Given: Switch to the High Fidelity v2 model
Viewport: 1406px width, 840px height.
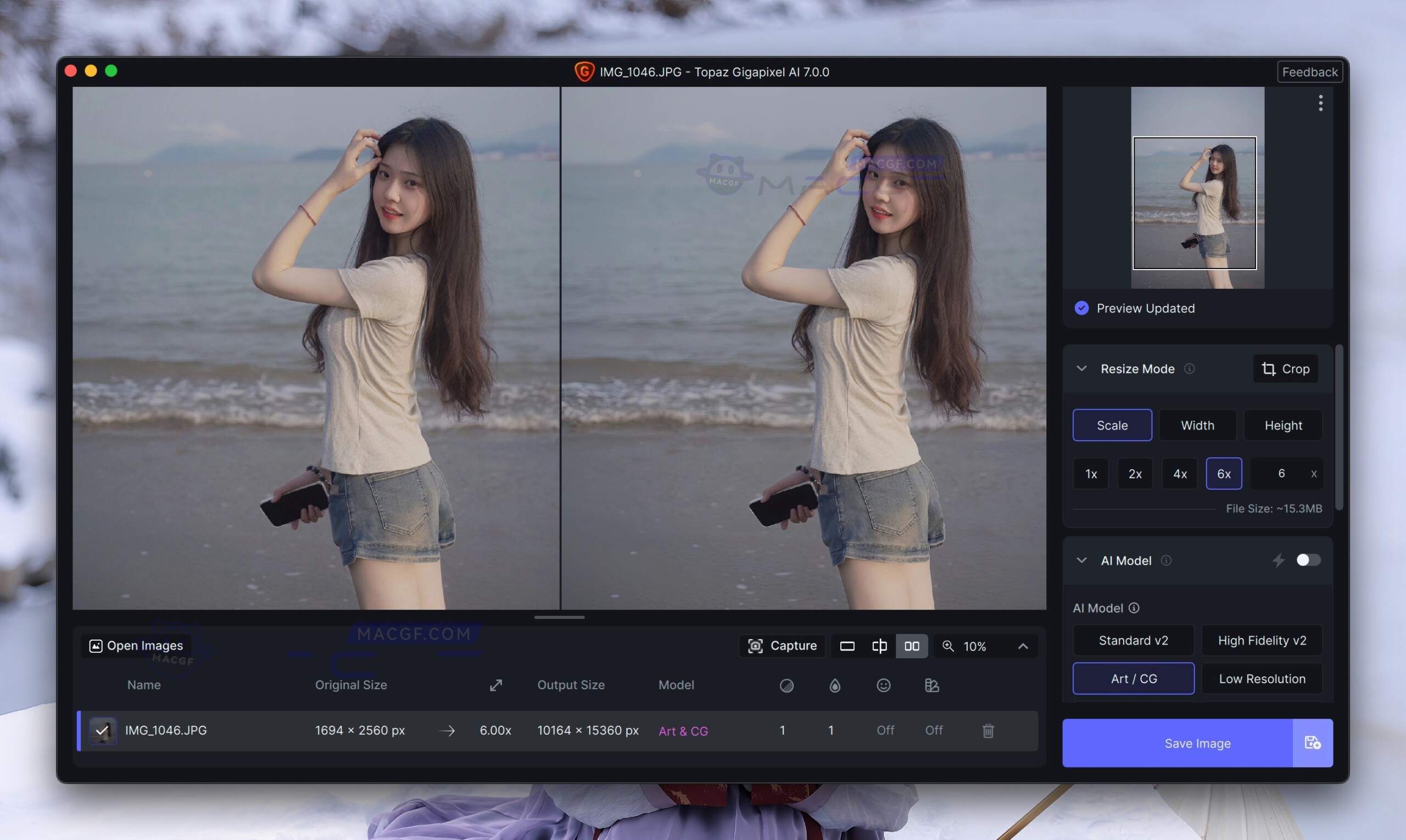Looking at the screenshot, I should 1262,640.
